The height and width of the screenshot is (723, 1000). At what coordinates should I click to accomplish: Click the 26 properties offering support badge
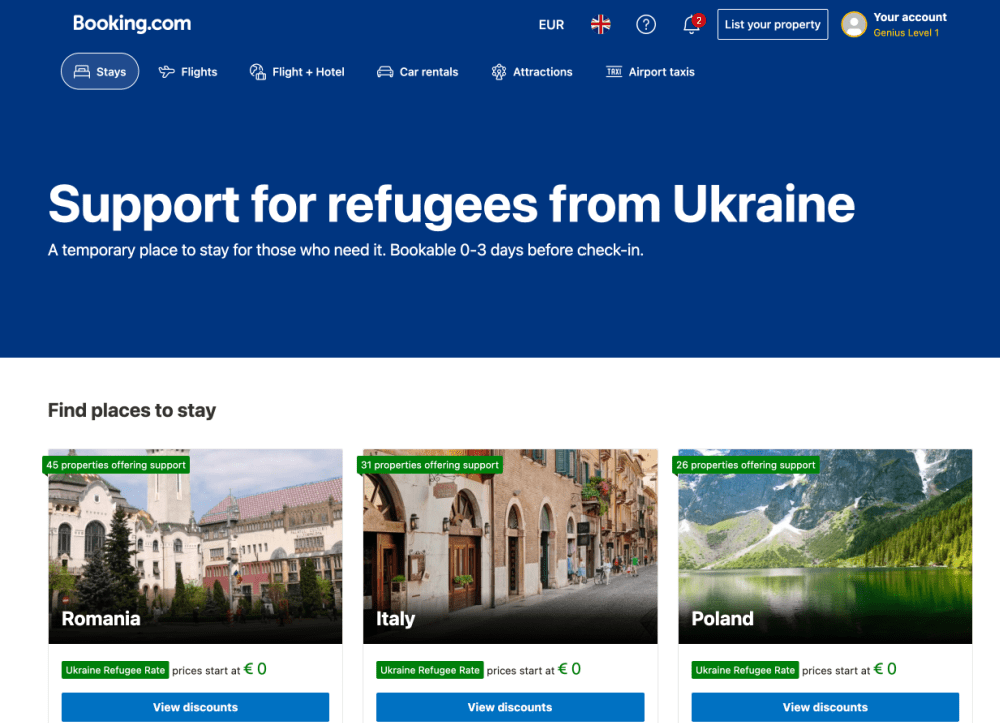tap(746, 465)
